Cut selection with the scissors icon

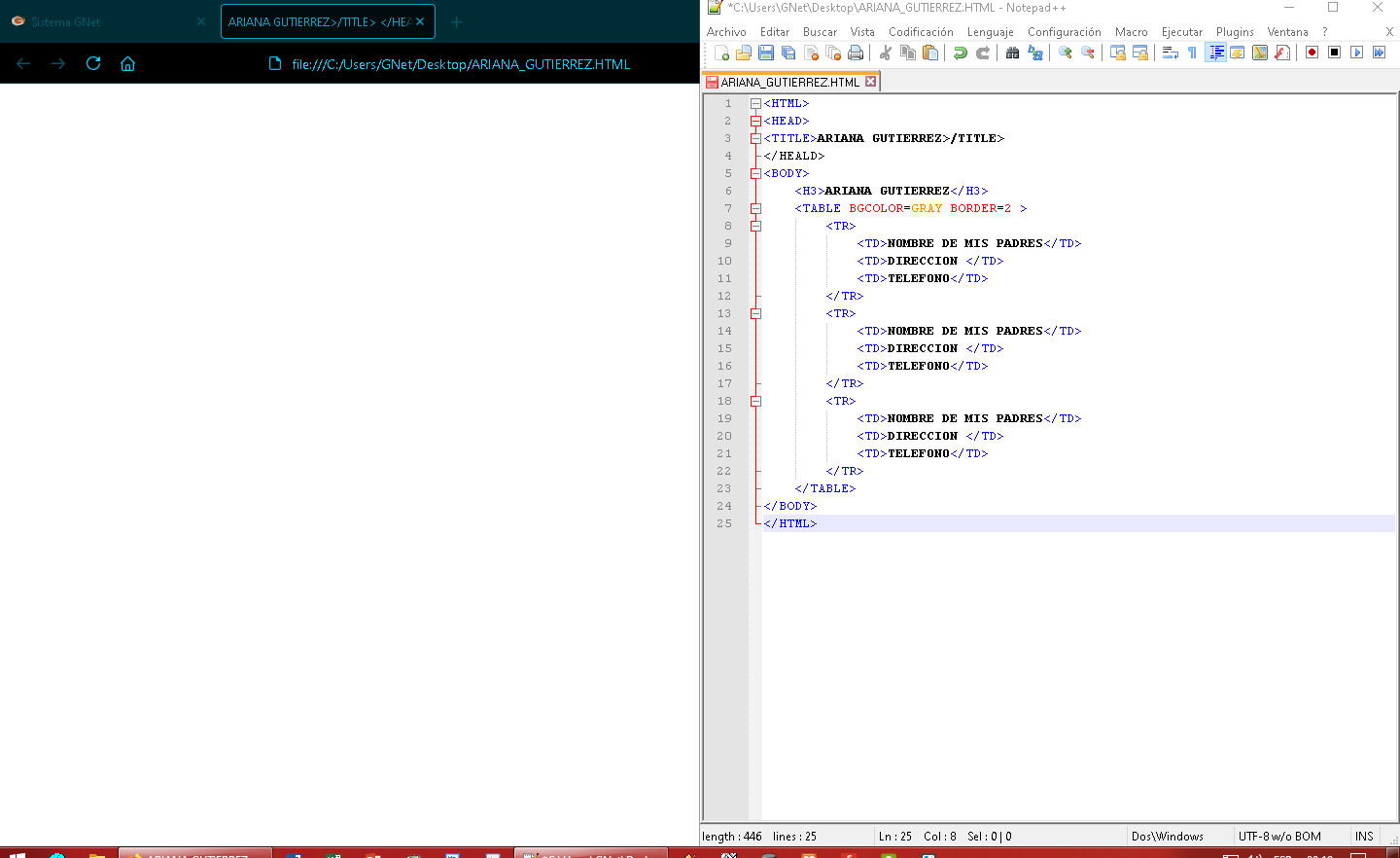pos(886,53)
